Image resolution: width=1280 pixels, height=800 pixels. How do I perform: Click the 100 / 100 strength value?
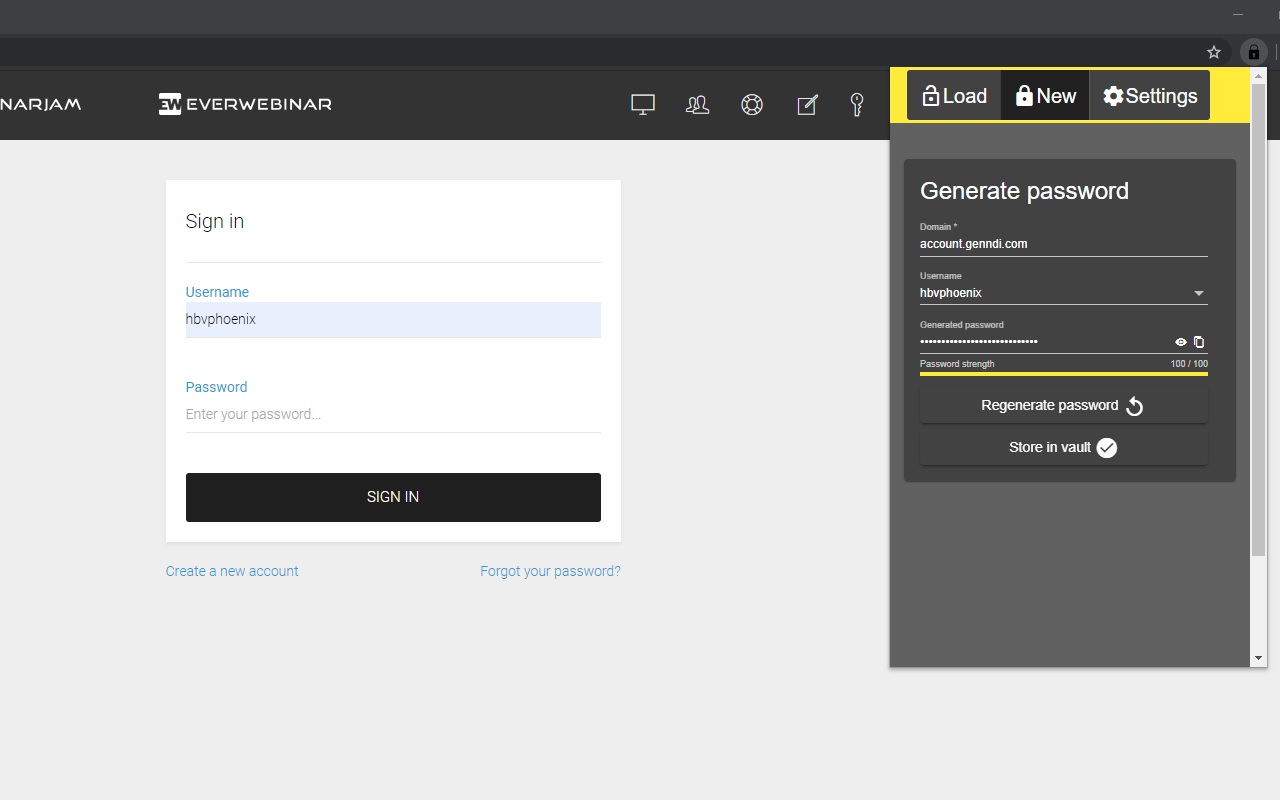tap(1189, 364)
